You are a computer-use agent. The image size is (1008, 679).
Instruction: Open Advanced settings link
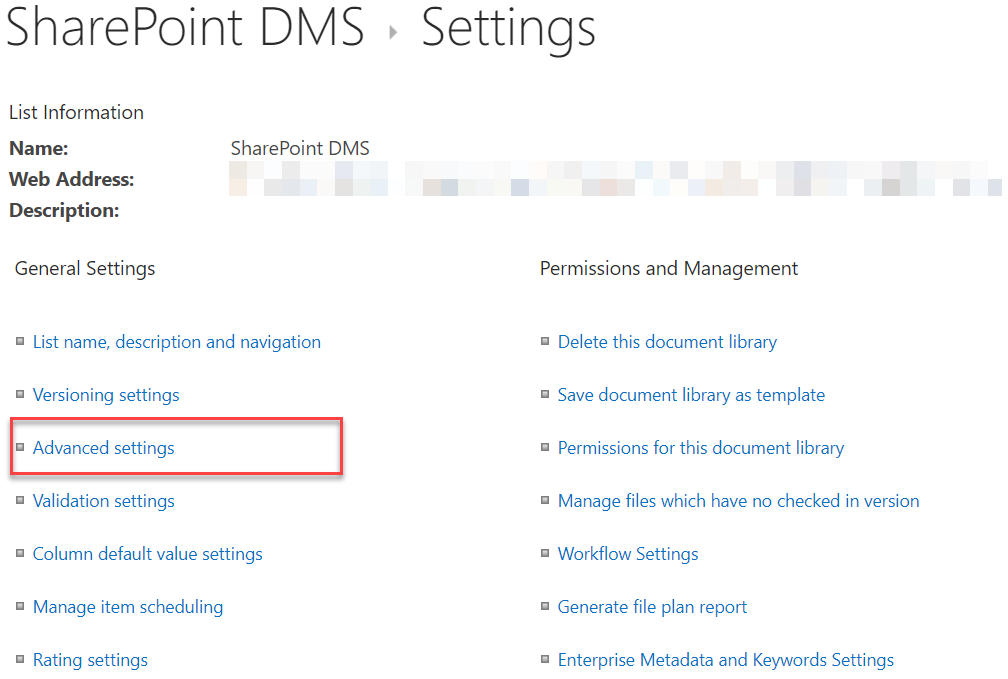click(104, 448)
